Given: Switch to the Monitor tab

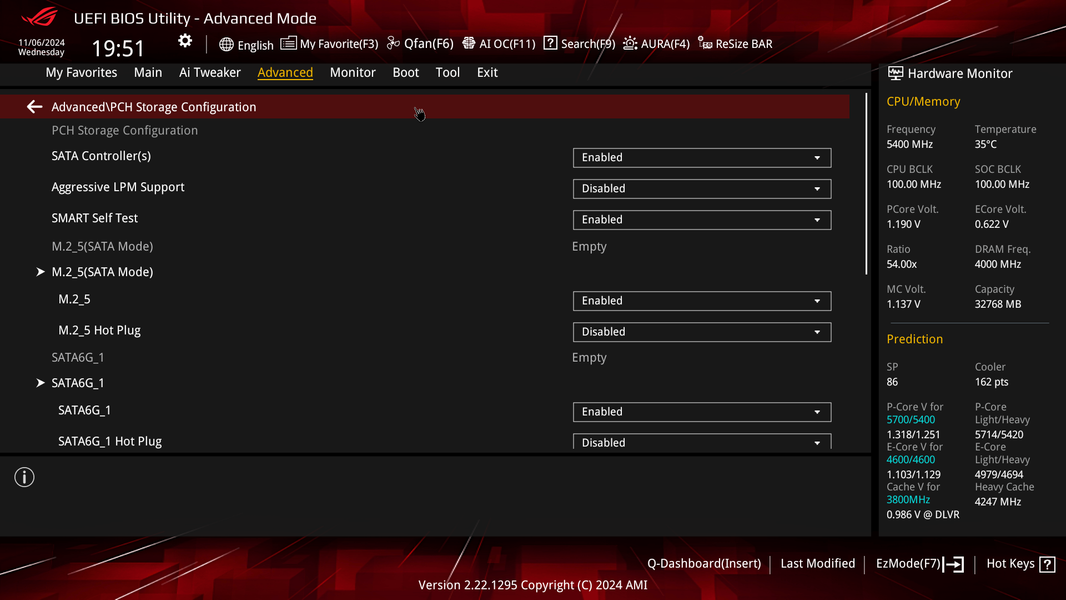Looking at the screenshot, I should point(352,73).
